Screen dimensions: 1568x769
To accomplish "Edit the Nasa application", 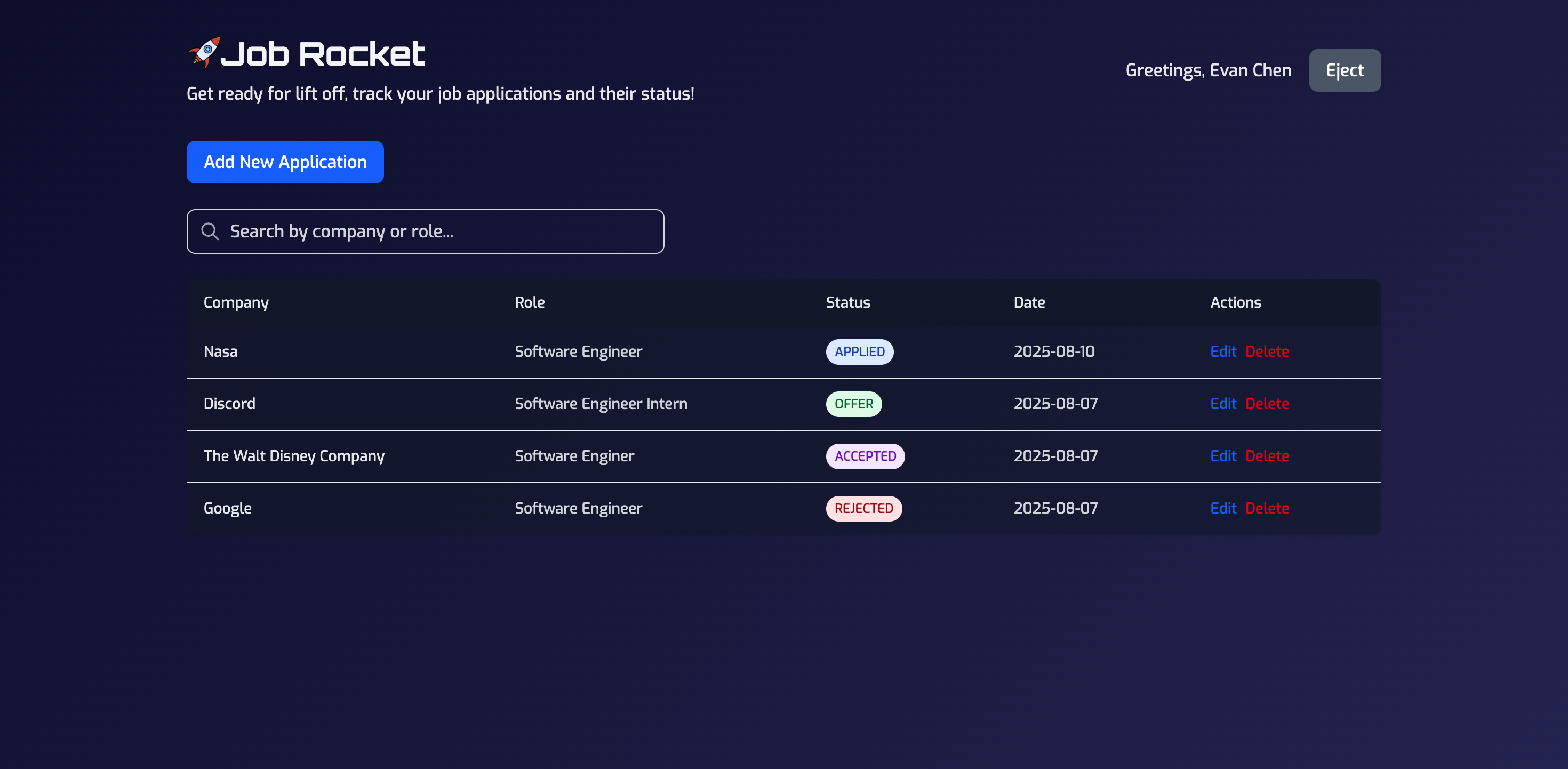I will coord(1223,351).
